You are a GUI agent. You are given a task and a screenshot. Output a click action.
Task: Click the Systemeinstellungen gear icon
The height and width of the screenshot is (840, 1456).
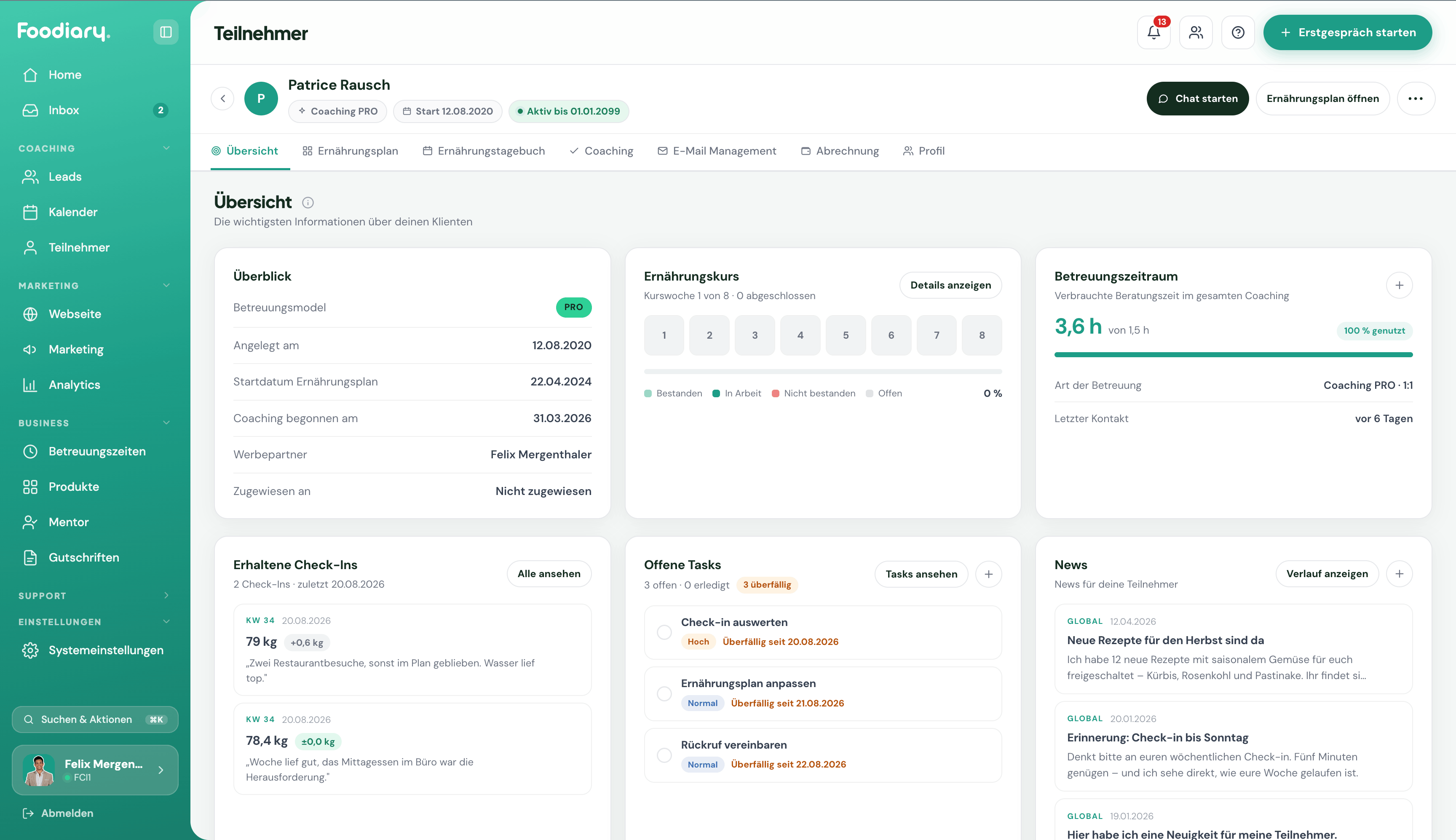tap(30, 650)
